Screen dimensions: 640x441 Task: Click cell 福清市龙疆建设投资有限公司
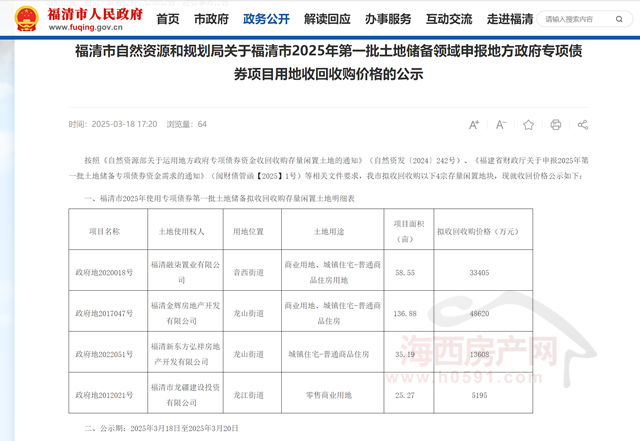click(x=185, y=394)
